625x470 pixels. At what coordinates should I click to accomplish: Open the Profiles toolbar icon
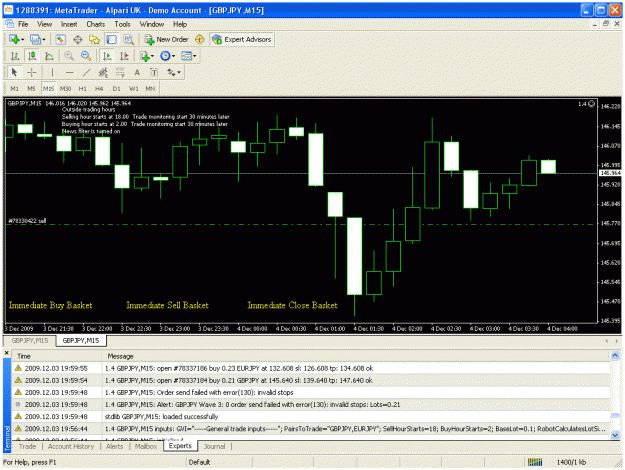pyautogui.click(x=35, y=39)
